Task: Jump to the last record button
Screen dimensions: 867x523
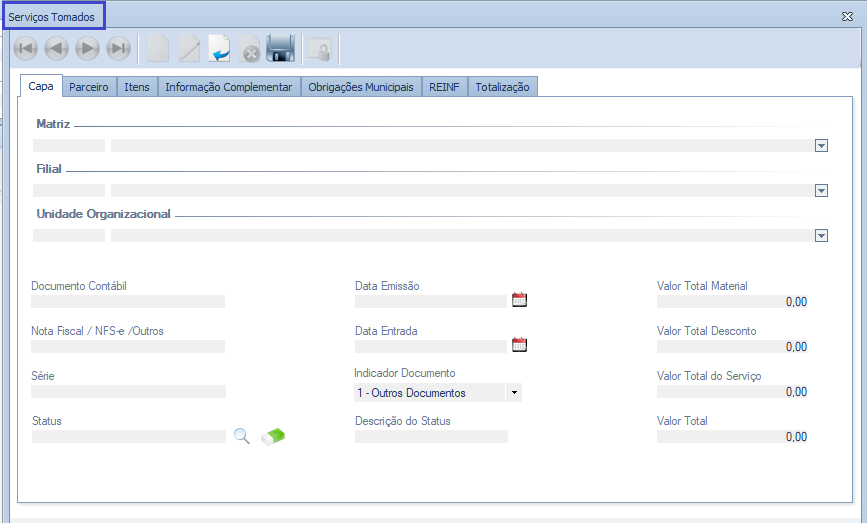Action: [x=119, y=48]
